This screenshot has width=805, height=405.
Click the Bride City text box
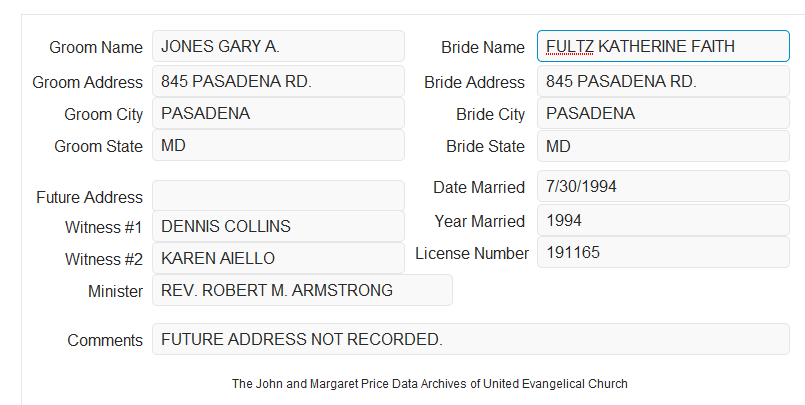coord(663,113)
